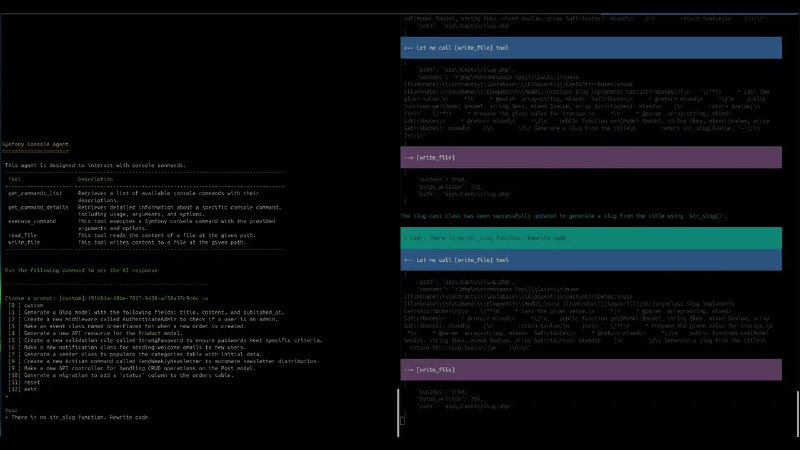
Task: Select the 'Description' column header
Action: coord(95,180)
